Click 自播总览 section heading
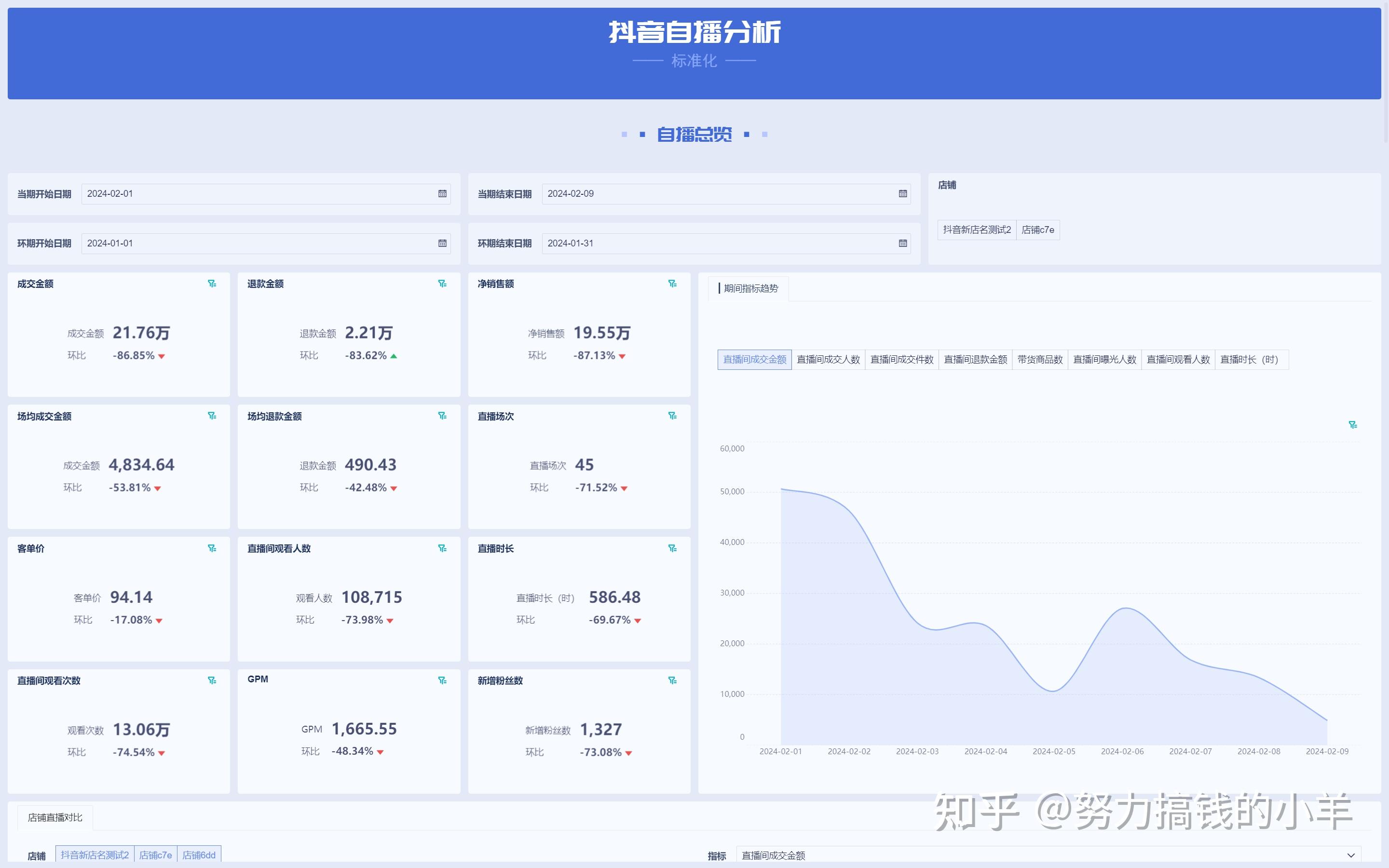Viewport: 1389px width, 868px height. point(694,135)
